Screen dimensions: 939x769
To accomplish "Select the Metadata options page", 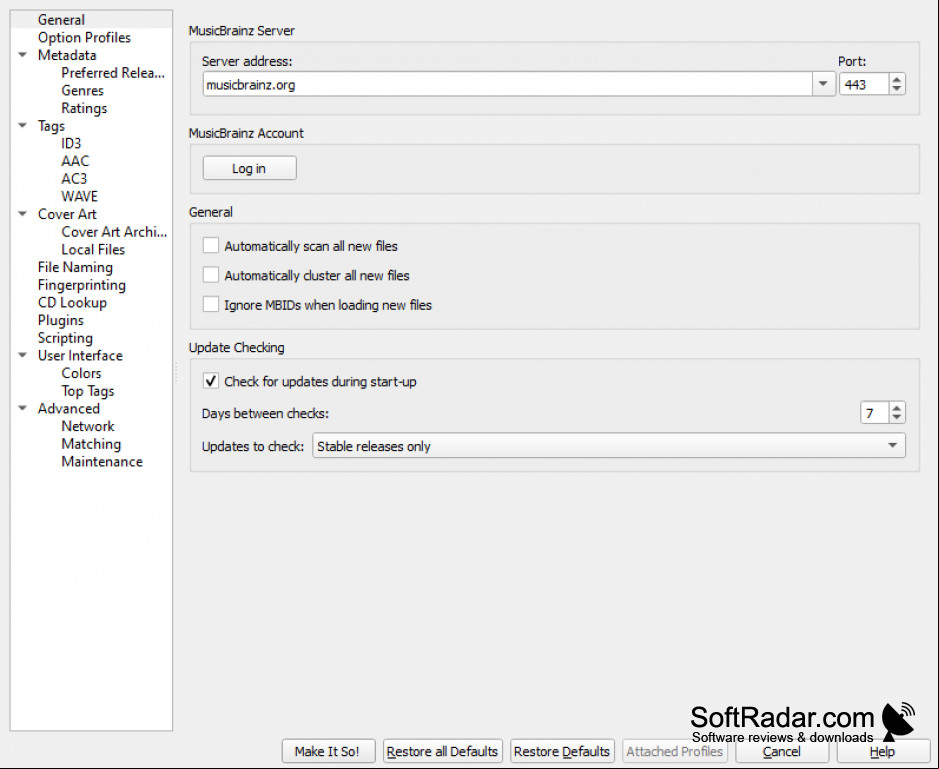I will click(66, 55).
